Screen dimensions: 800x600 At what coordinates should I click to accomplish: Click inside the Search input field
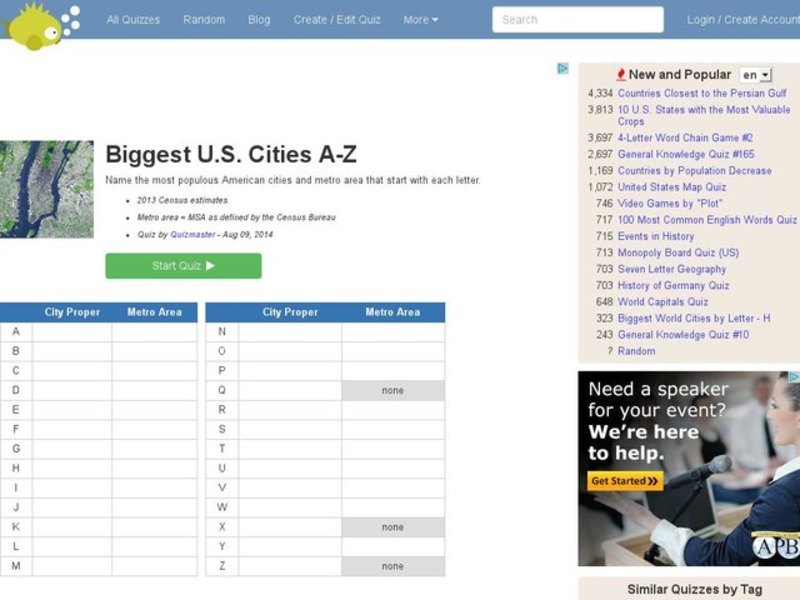pos(580,19)
